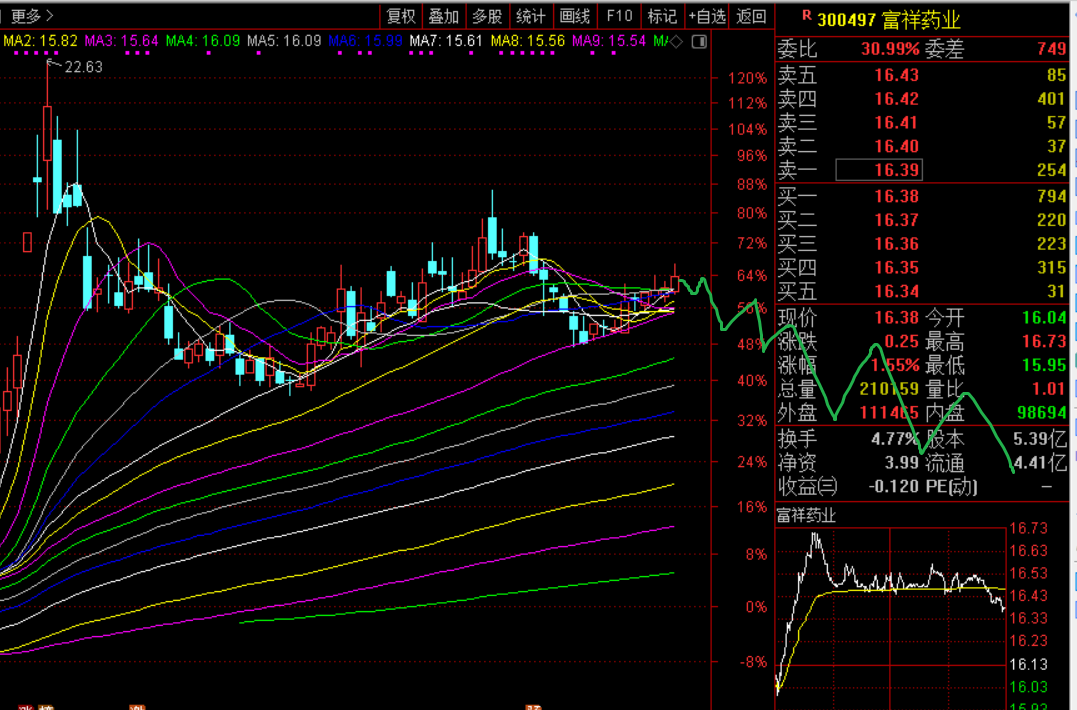The height and width of the screenshot is (710, 1077).
Task: Toggle the panel layout icon beside MA labels
Action: click(699, 42)
